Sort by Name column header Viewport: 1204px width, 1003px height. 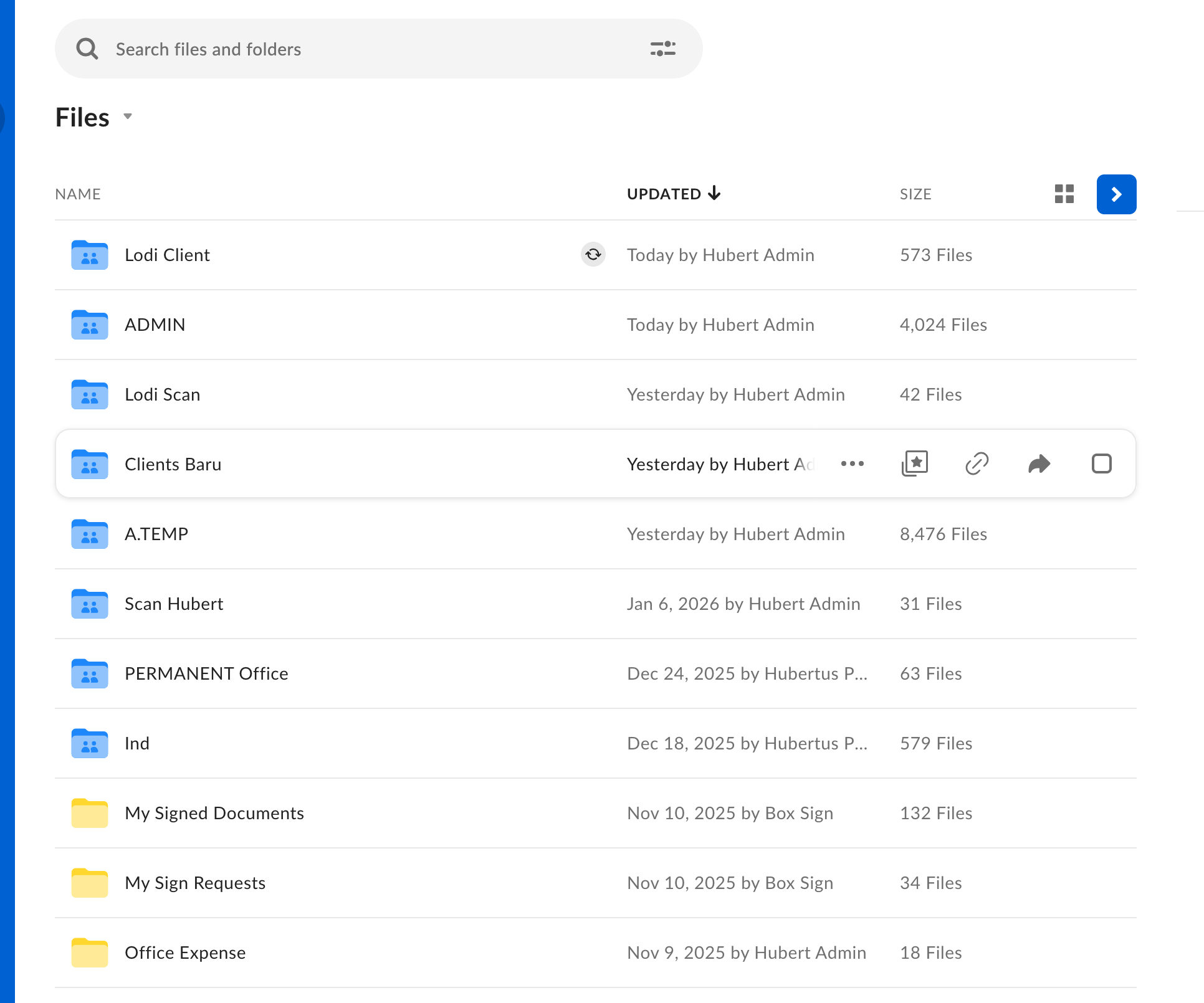pyautogui.click(x=78, y=194)
